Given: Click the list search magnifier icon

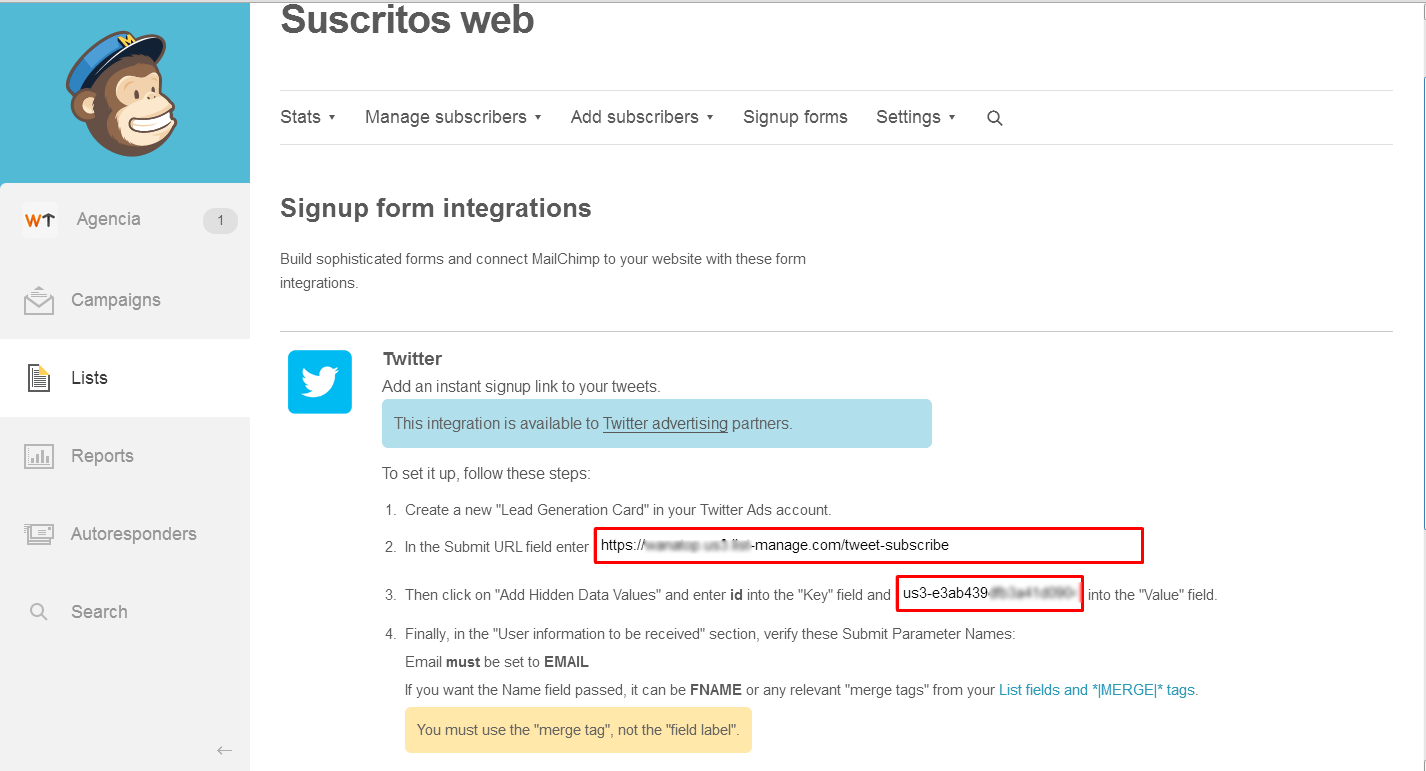Looking at the screenshot, I should point(994,118).
